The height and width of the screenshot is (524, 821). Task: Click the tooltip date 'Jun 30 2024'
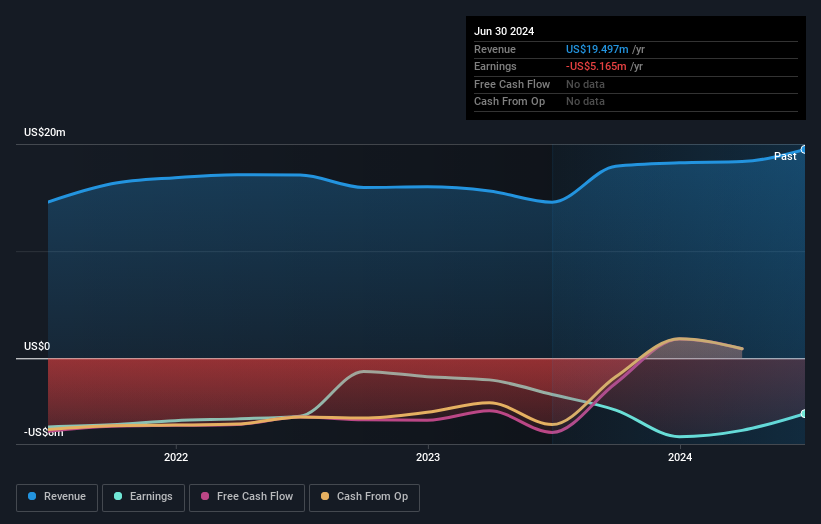tap(504, 31)
